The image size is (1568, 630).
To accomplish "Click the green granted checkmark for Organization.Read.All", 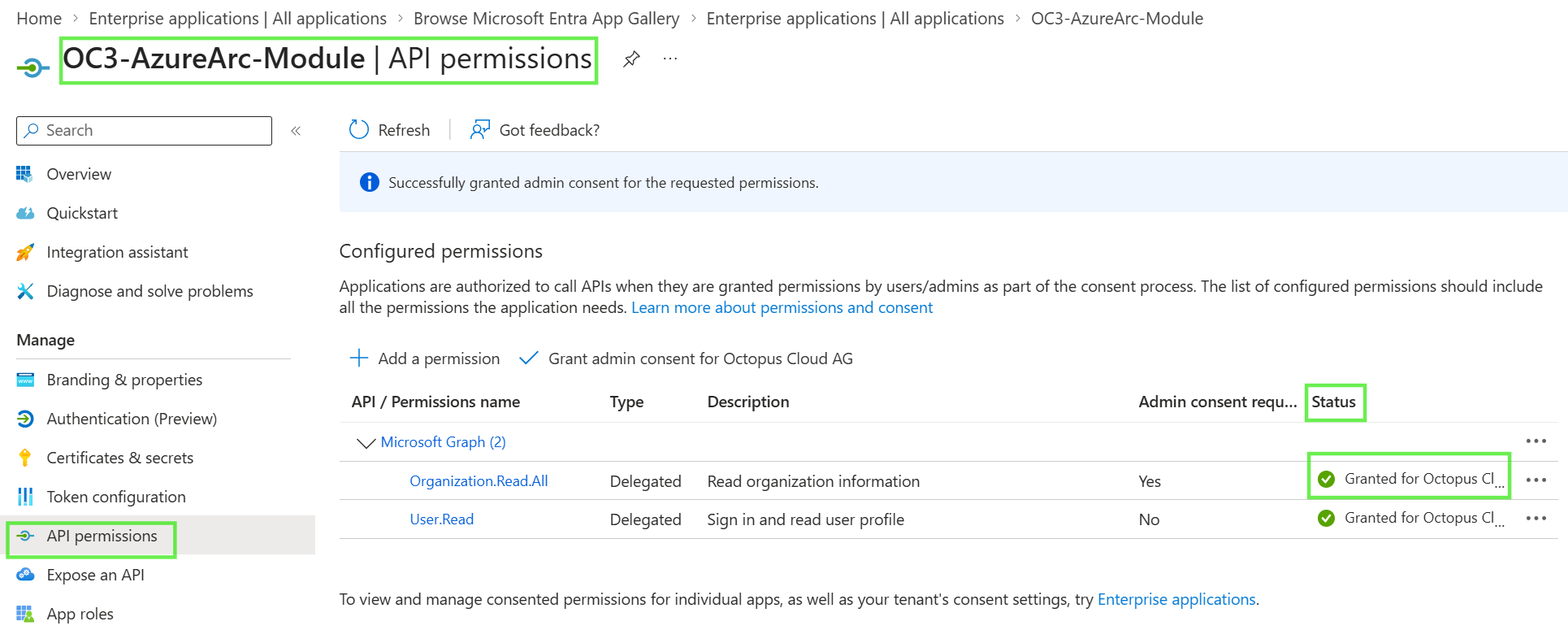I will 1327,480.
